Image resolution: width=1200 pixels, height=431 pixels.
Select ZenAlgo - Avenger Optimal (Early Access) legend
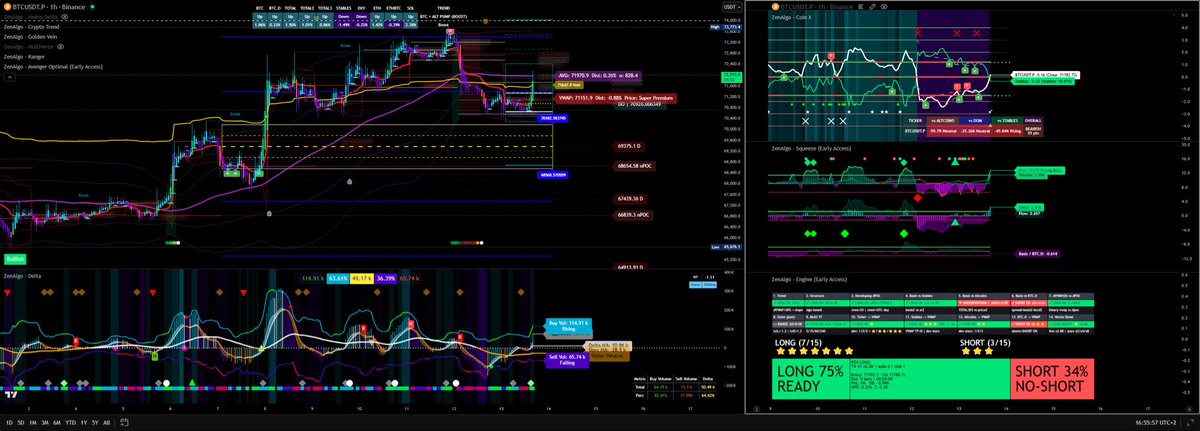tap(51, 67)
